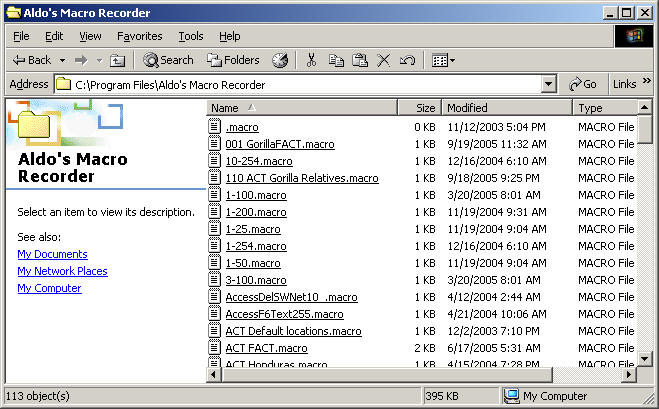Screen dimensions: 659x409
Task: Click the file icon for .macro
Action: pos(214,127)
